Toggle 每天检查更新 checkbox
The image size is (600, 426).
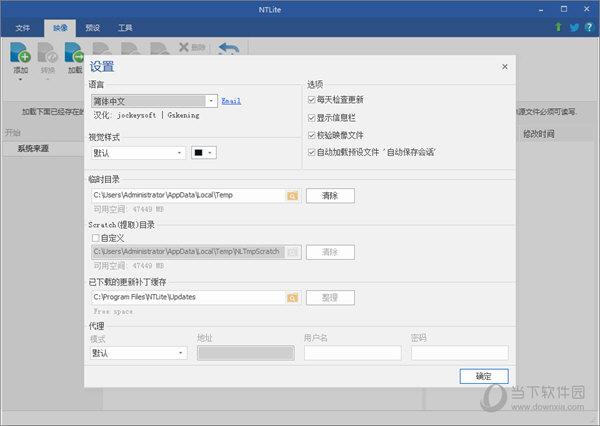coord(311,100)
